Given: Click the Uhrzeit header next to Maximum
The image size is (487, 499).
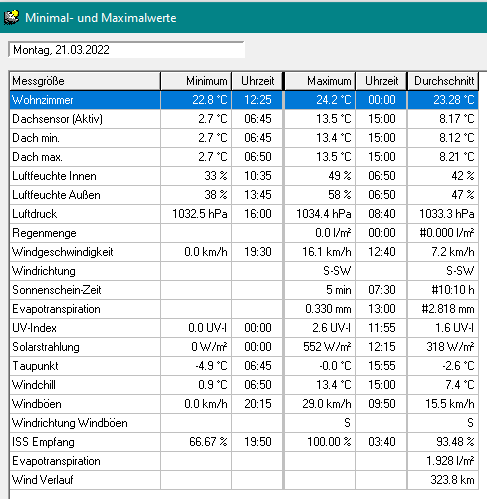Looking at the screenshot, I should [381, 81].
